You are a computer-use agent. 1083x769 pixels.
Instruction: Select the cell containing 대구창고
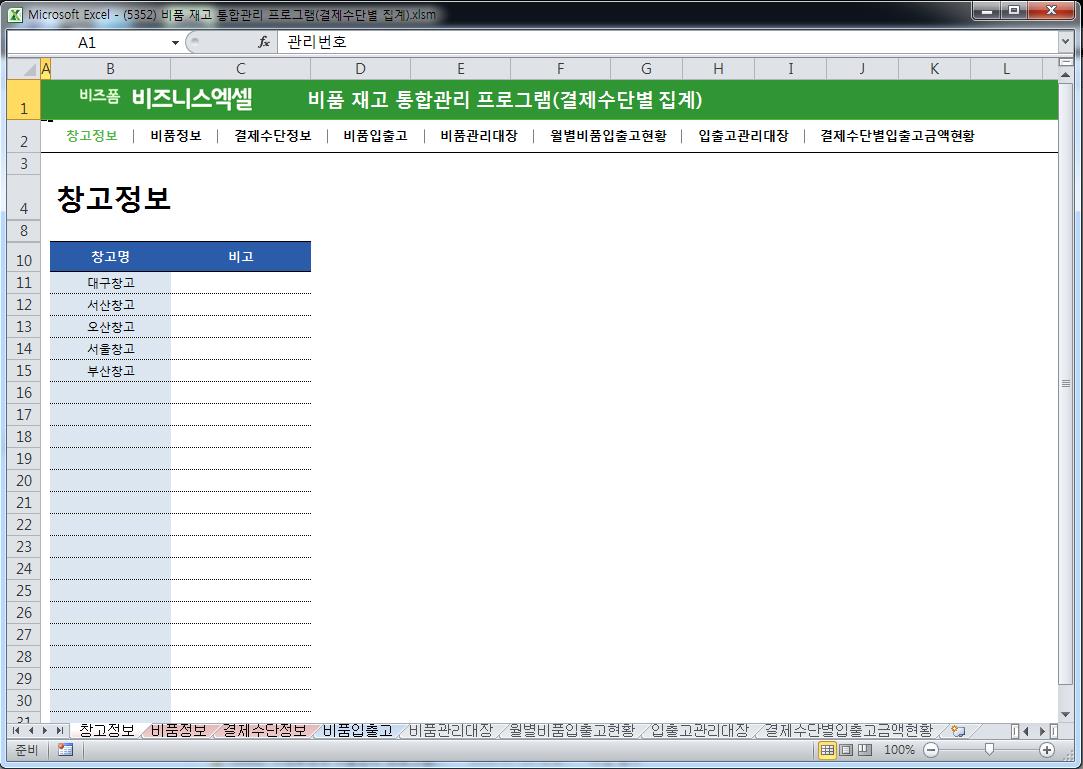pyautogui.click(x=111, y=283)
